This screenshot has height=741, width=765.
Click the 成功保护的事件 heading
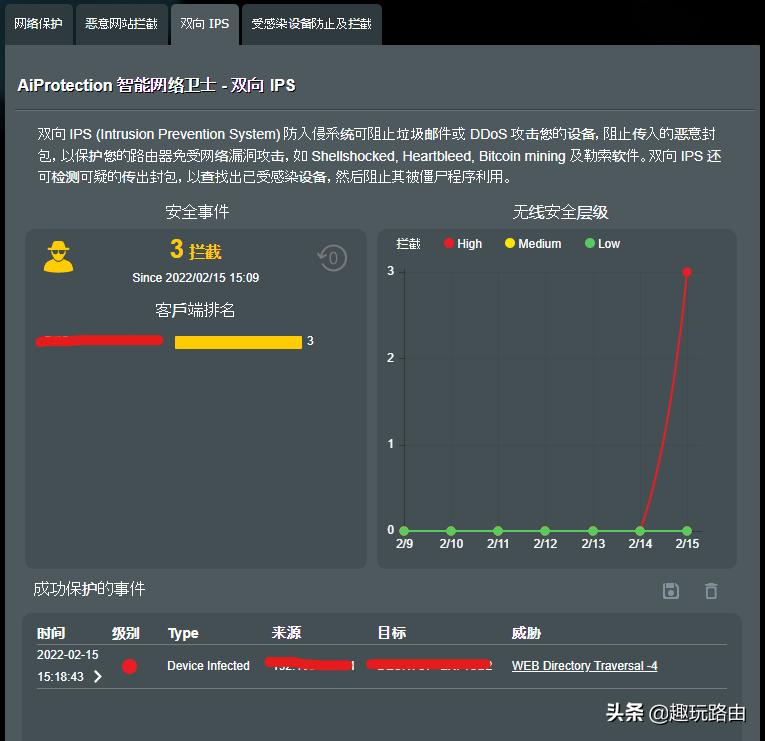coord(89,589)
